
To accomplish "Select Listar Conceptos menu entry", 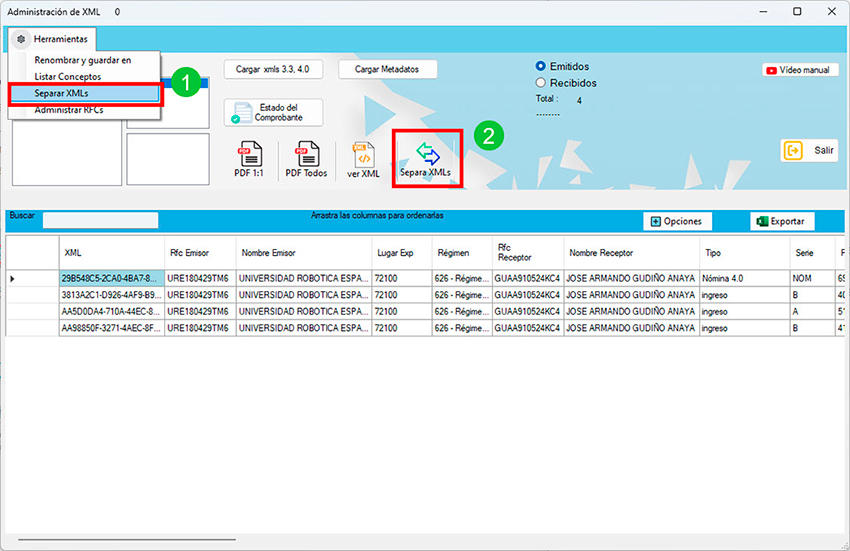I will pyautogui.click(x=68, y=77).
